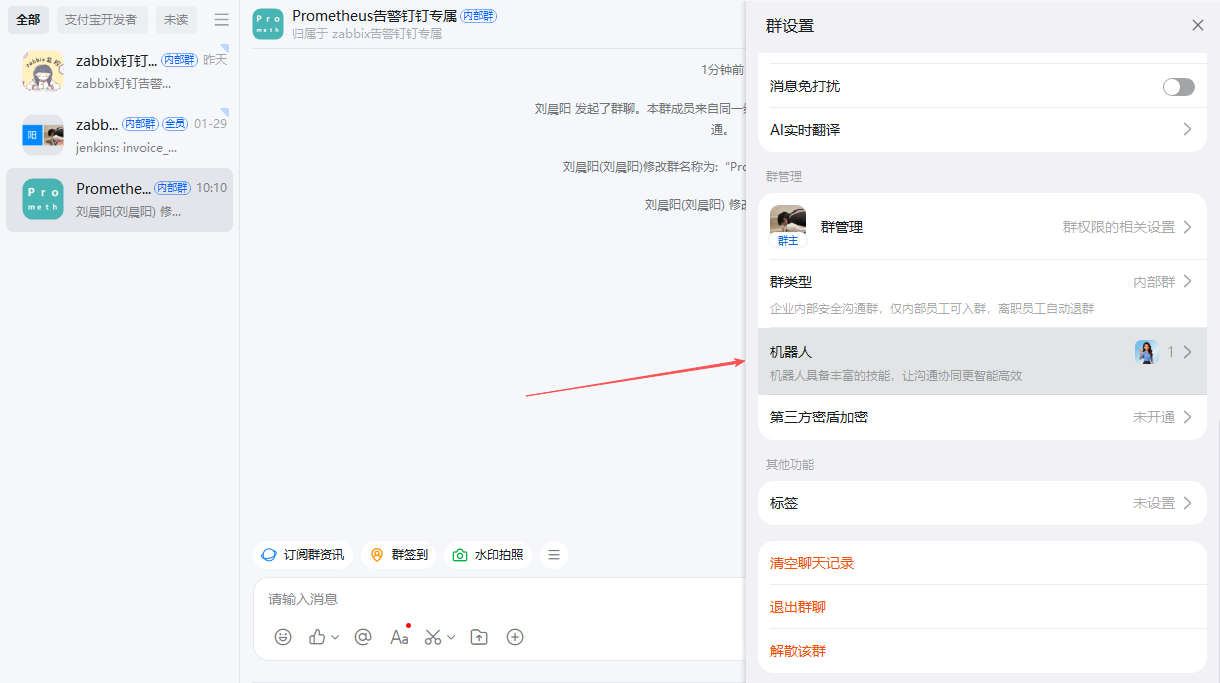Toggle the 消息免打扰 switch

tap(1179, 87)
